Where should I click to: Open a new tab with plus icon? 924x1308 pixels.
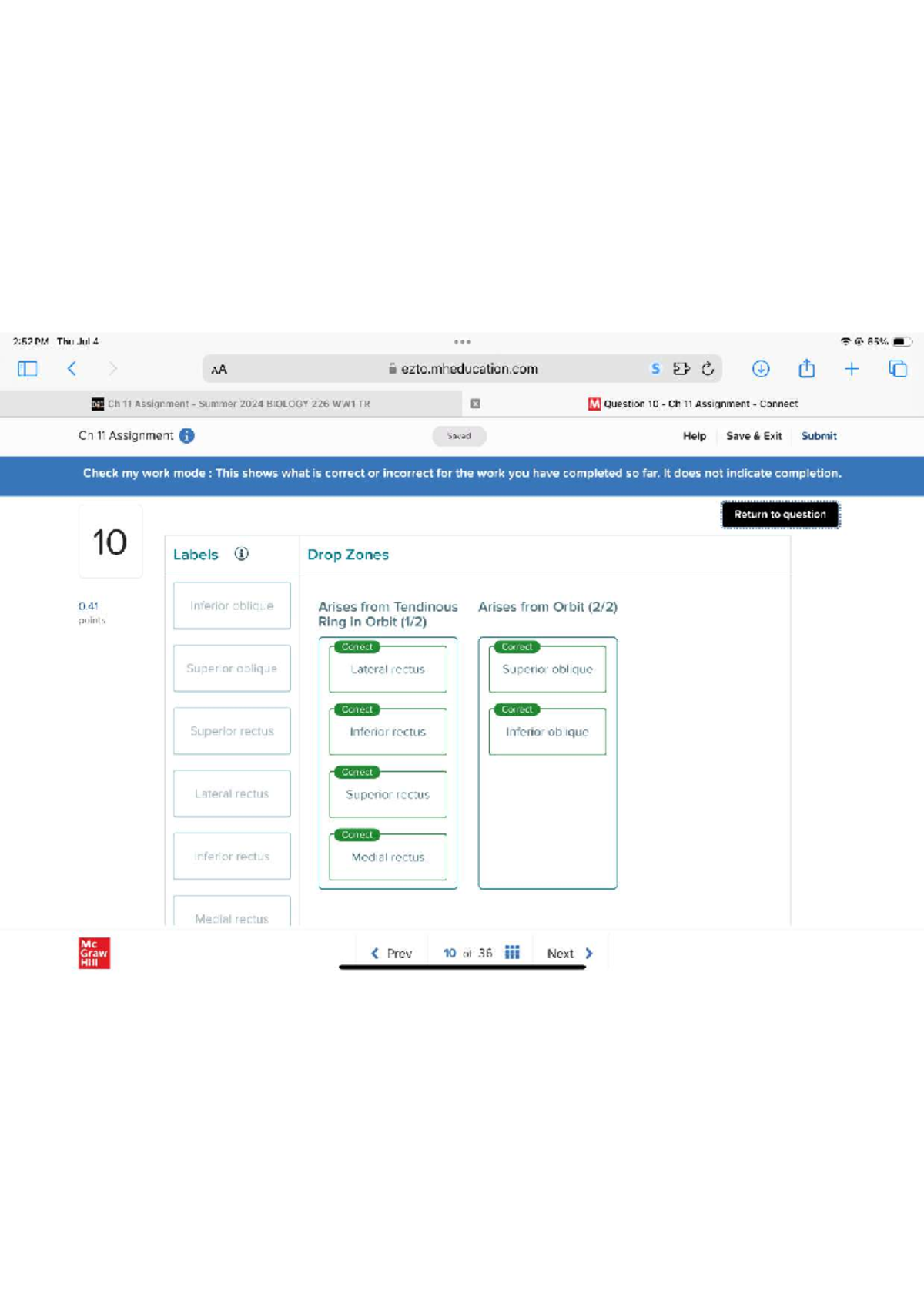pos(852,369)
